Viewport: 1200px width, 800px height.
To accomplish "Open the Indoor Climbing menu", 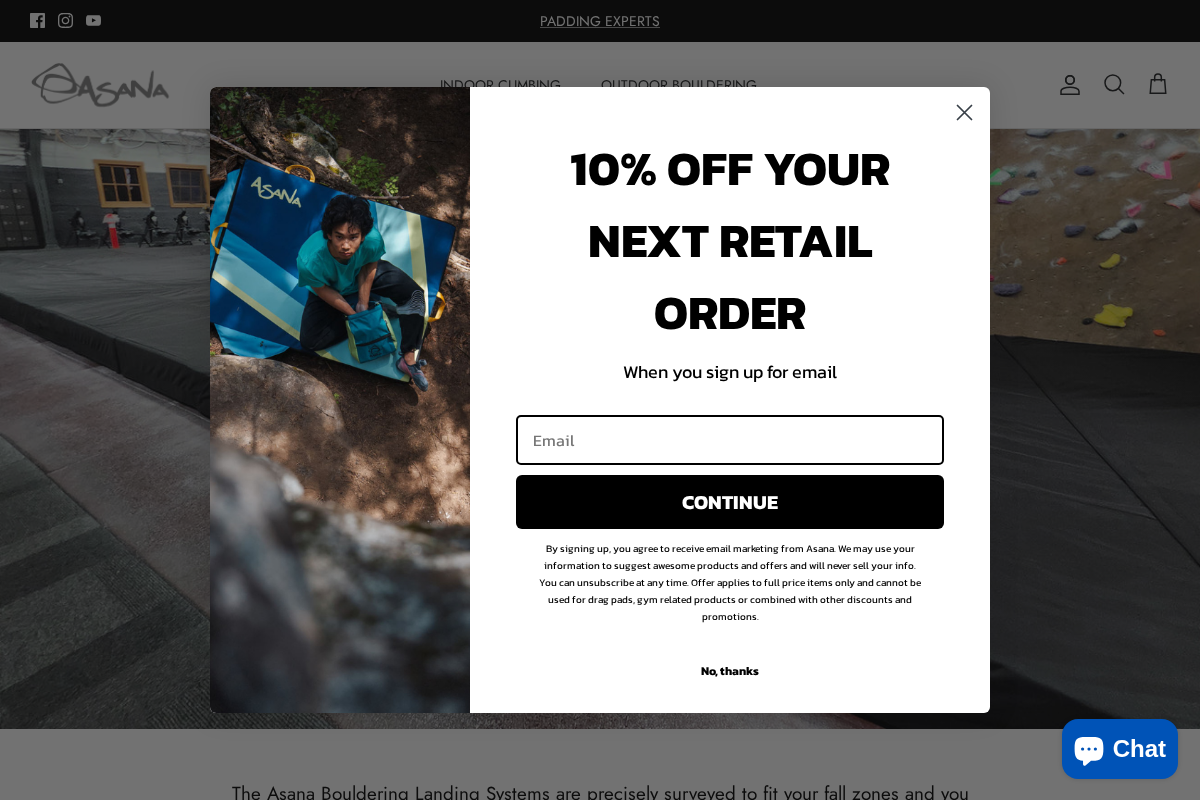I will click(500, 85).
